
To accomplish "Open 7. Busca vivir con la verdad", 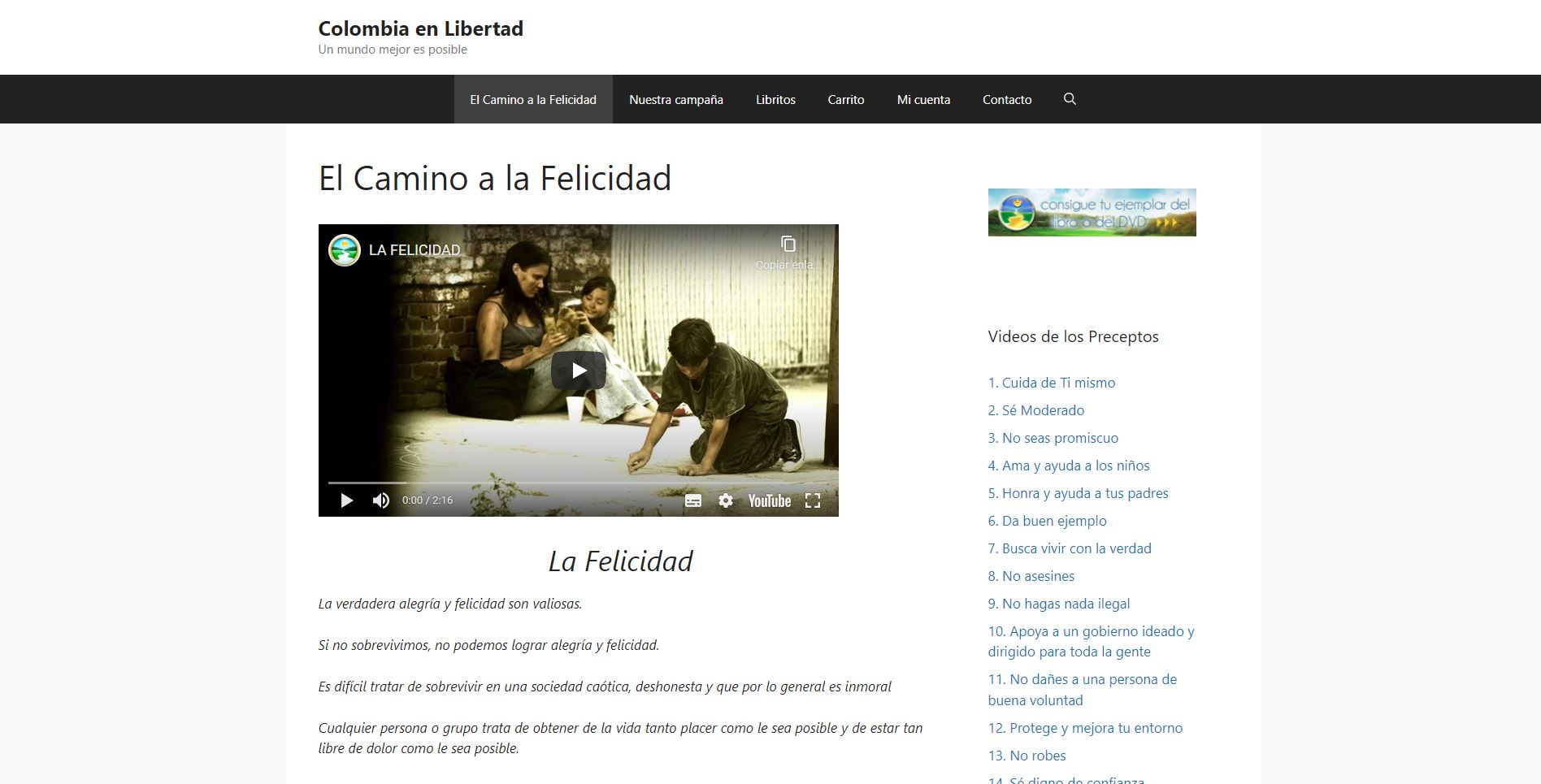I will point(1070,548).
